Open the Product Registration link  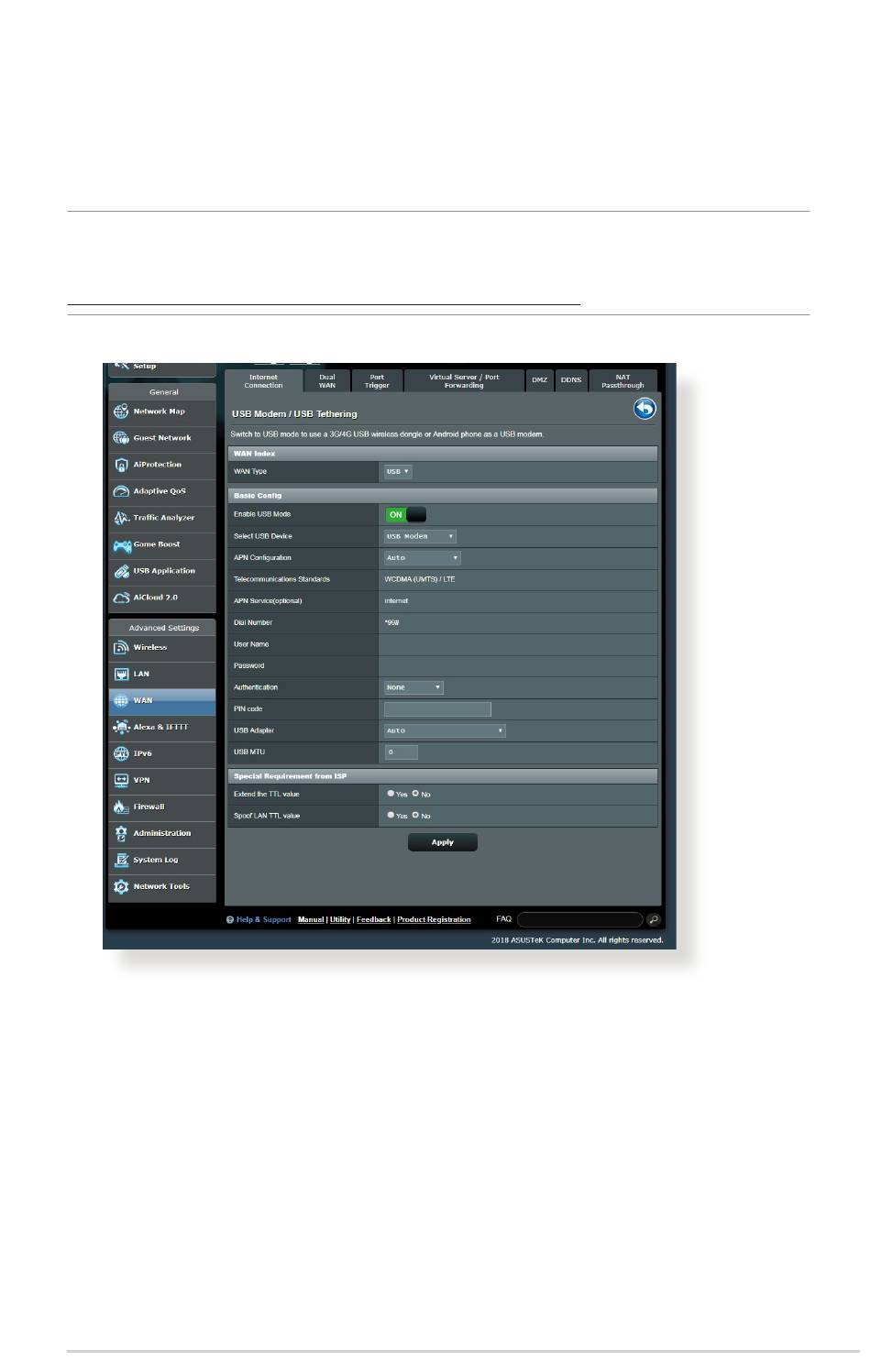point(434,919)
